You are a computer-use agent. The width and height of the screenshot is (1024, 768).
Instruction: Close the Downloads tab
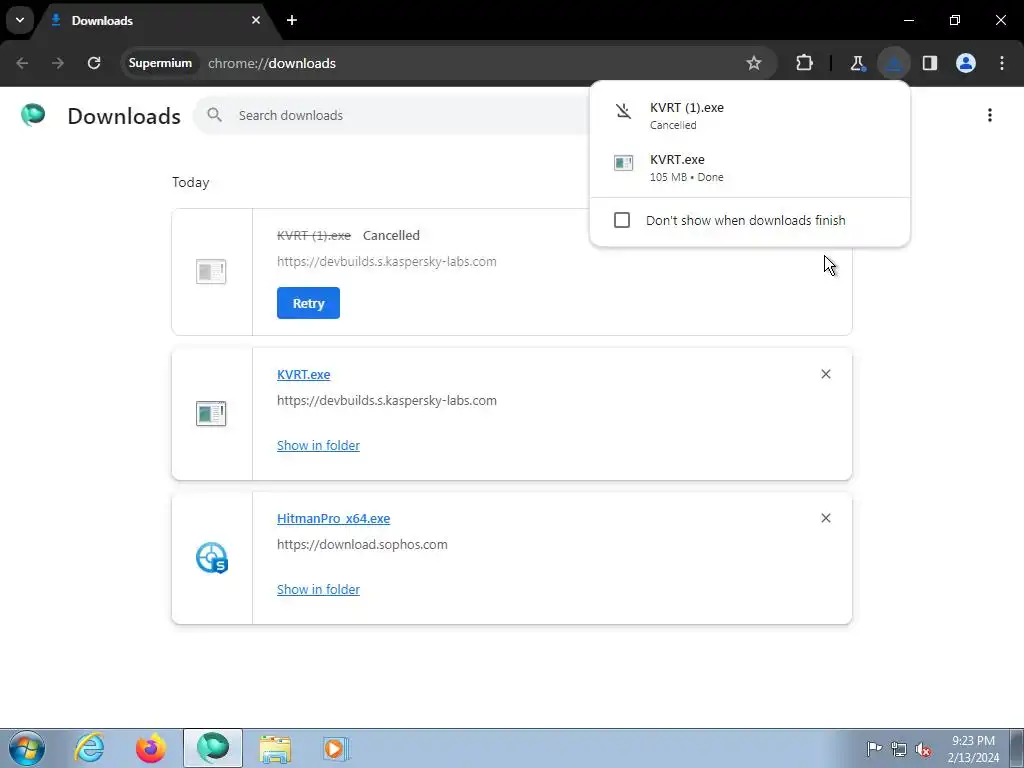coord(256,20)
